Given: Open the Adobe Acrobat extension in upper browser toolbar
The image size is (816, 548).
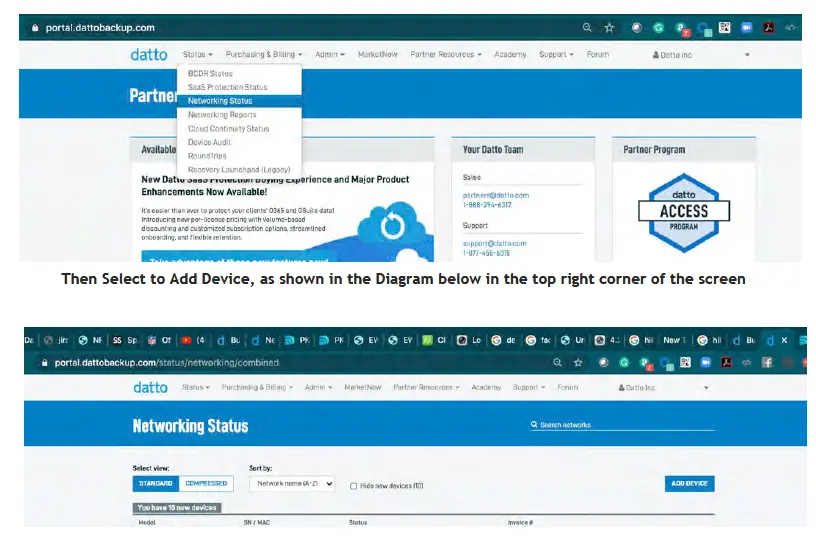Looking at the screenshot, I should [x=769, y=28].
